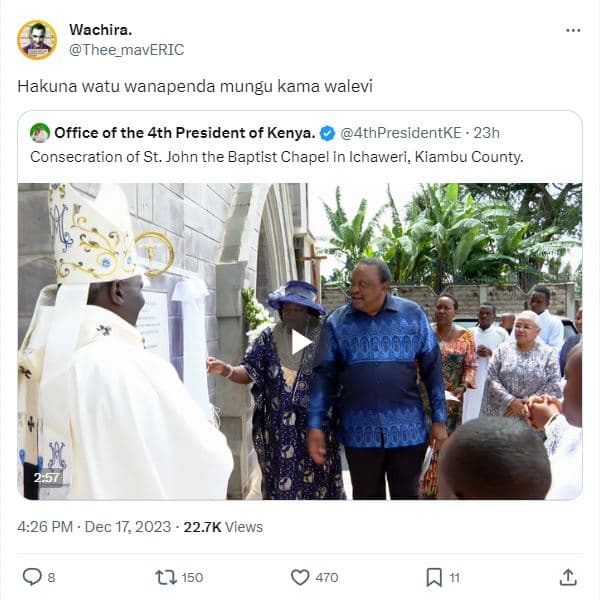Image resolution: width=614 pixels, height=600 pixels.
Task: Open the more options ellipsis menu
Action: pyautogui.click(x=573, y=30)
